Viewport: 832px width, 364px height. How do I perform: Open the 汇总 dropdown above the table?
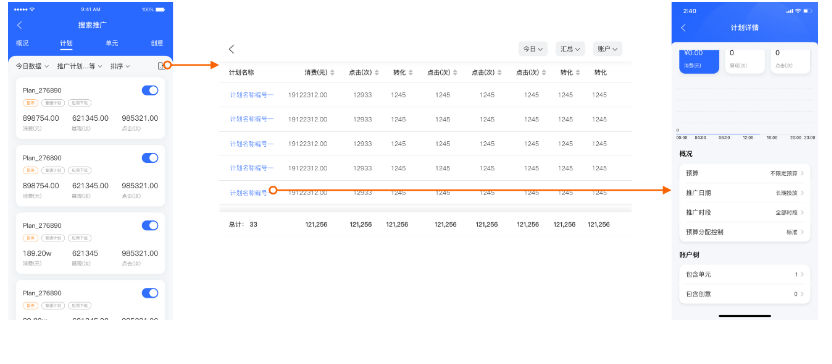tap(570, 49)
